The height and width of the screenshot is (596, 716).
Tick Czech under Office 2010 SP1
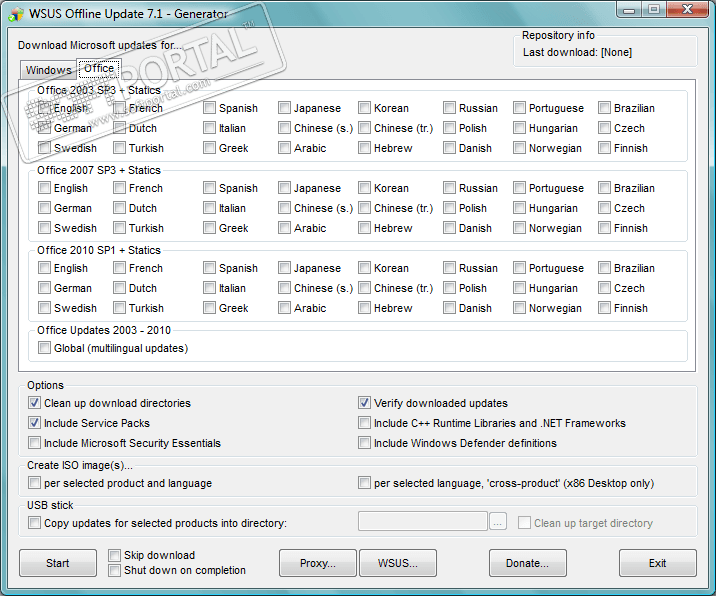604,288
